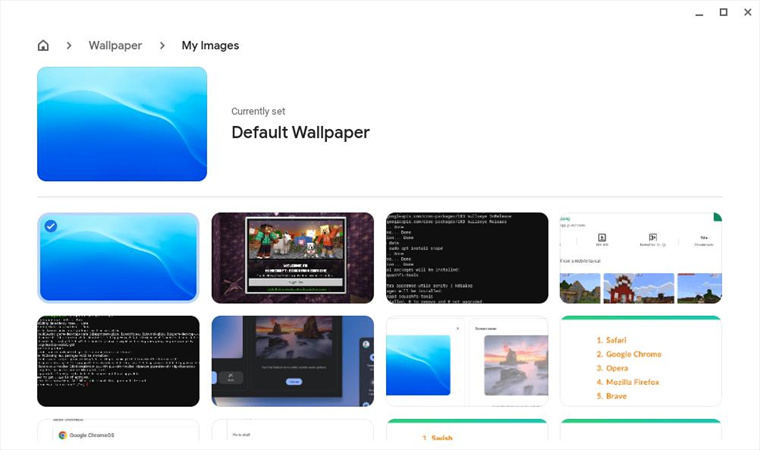
Task: Choose the browser list Safari Chrome image
Action: click(x=641, y=361)
